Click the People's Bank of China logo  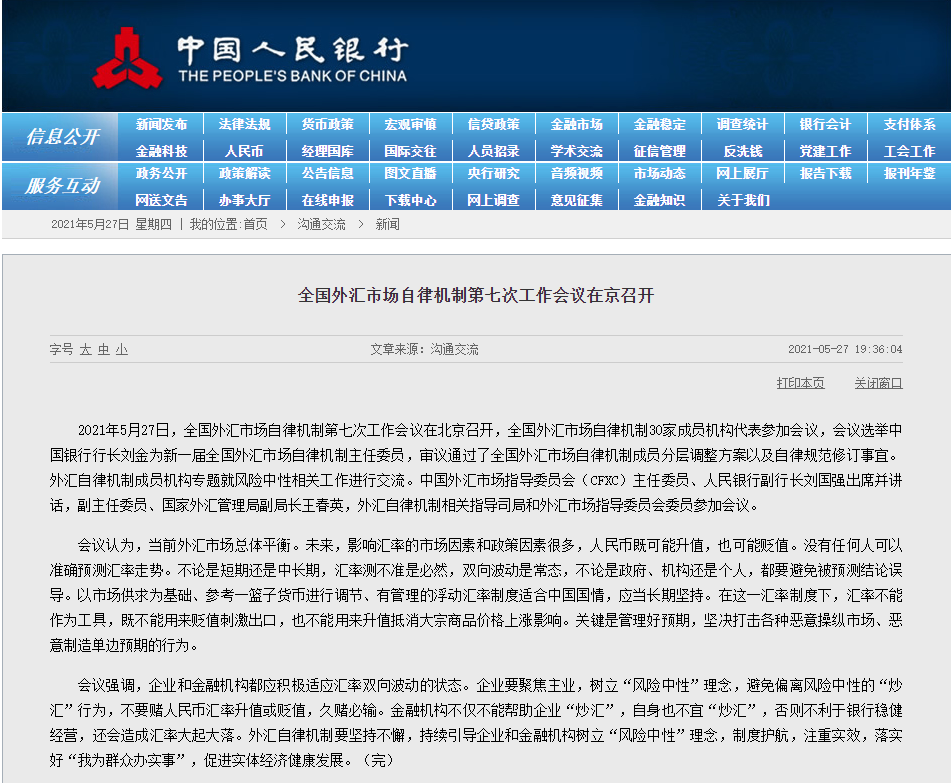coord(250,58)
